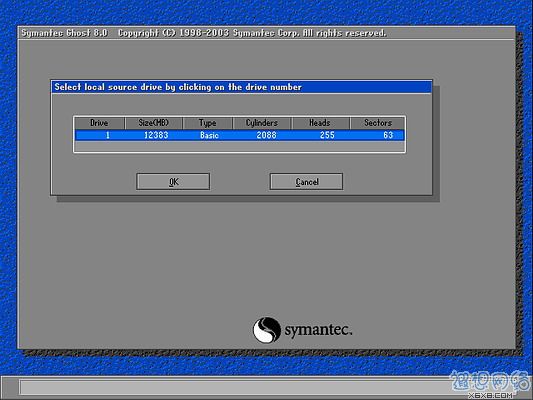Click the cylinders value 2088
Viewport: 533px width, 400px height.
[x=266, y=135]
